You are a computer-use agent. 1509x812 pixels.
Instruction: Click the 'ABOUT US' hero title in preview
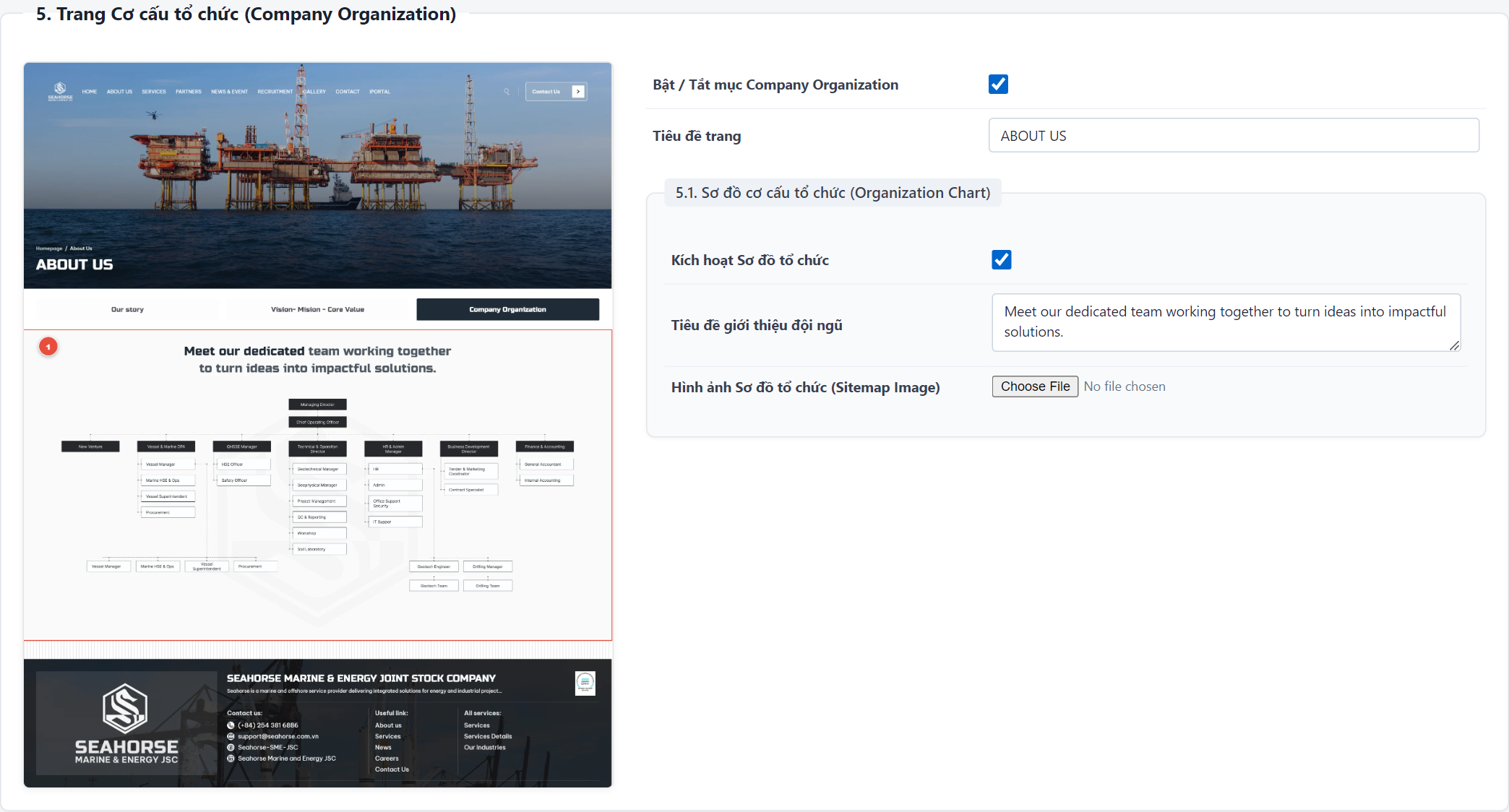(x=74, y=264)
